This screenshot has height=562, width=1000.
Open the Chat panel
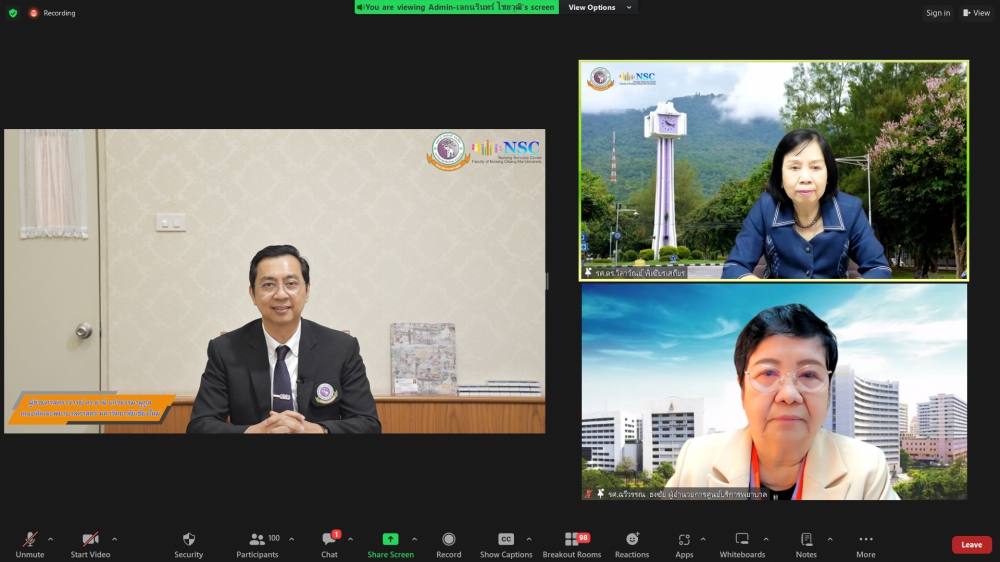329,540
